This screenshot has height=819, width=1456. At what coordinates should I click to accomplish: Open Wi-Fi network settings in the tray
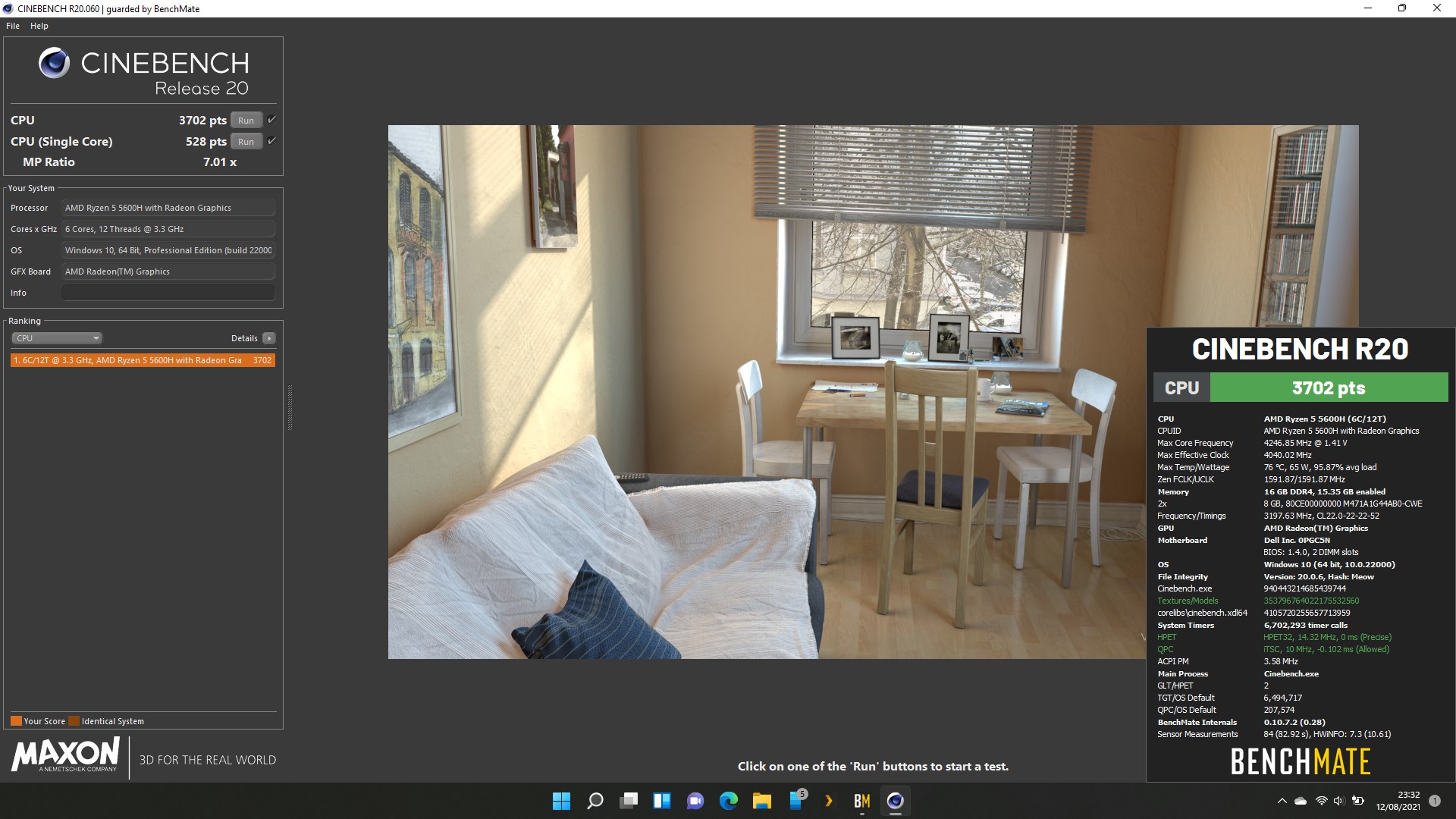point(1321,801)
